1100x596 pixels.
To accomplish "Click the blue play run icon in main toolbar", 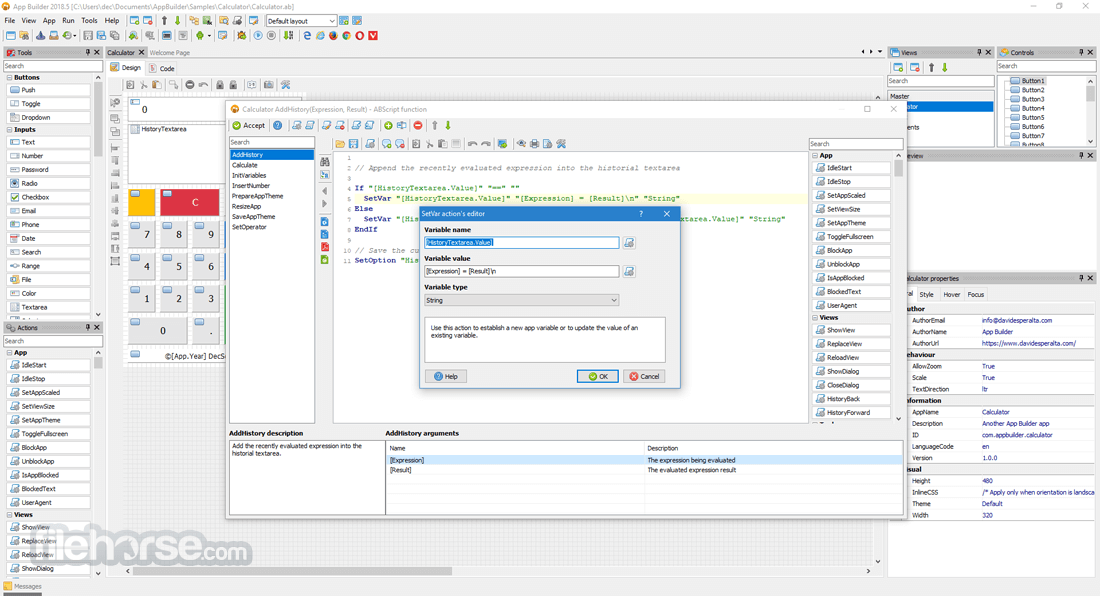I will point(258,35).
